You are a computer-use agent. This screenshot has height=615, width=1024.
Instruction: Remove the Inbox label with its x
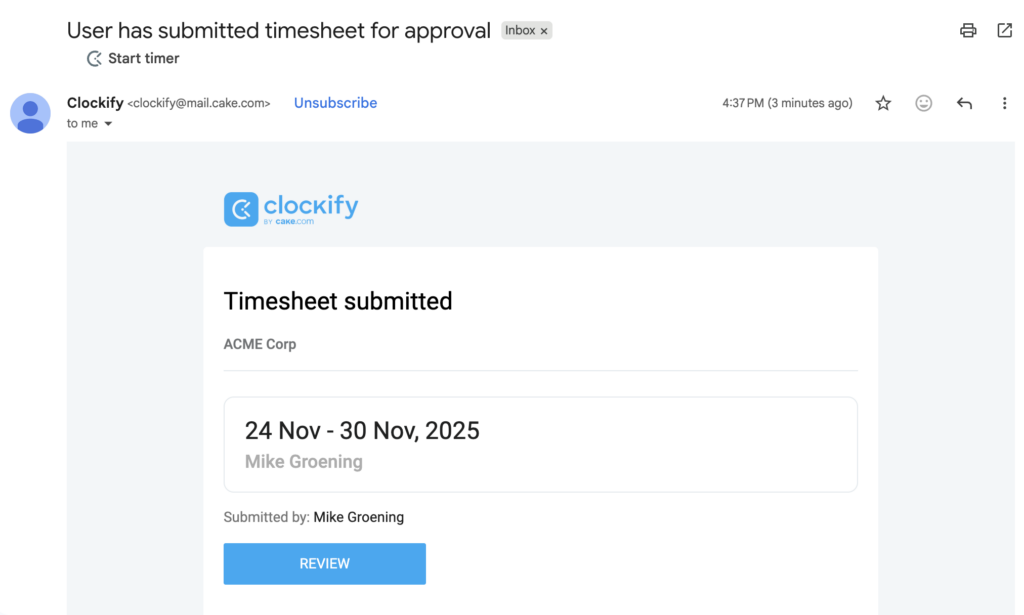[x=544, y=31]
